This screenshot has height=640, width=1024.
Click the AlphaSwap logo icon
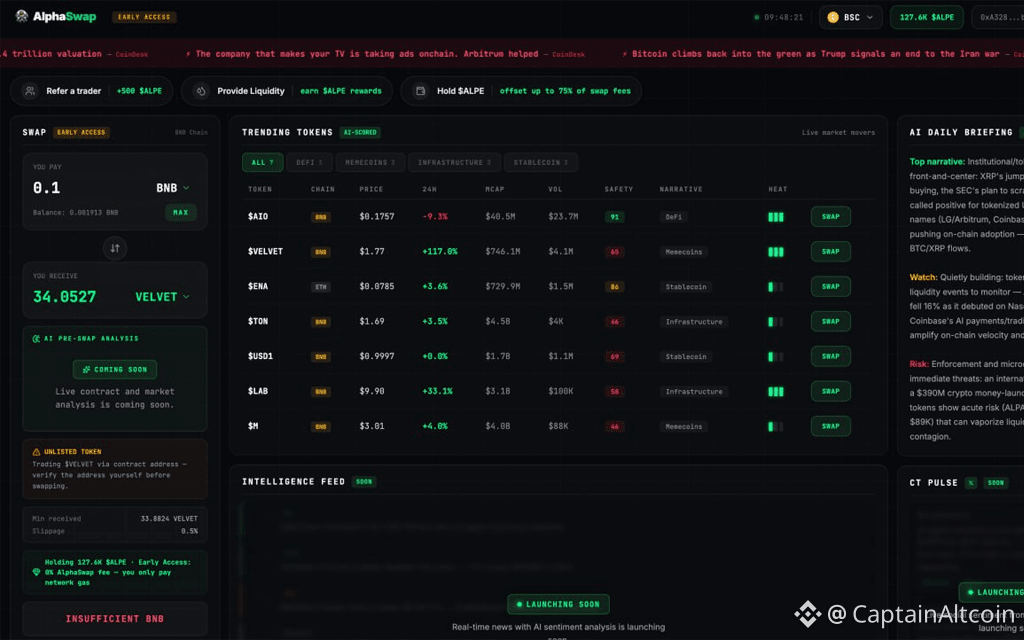22,16
